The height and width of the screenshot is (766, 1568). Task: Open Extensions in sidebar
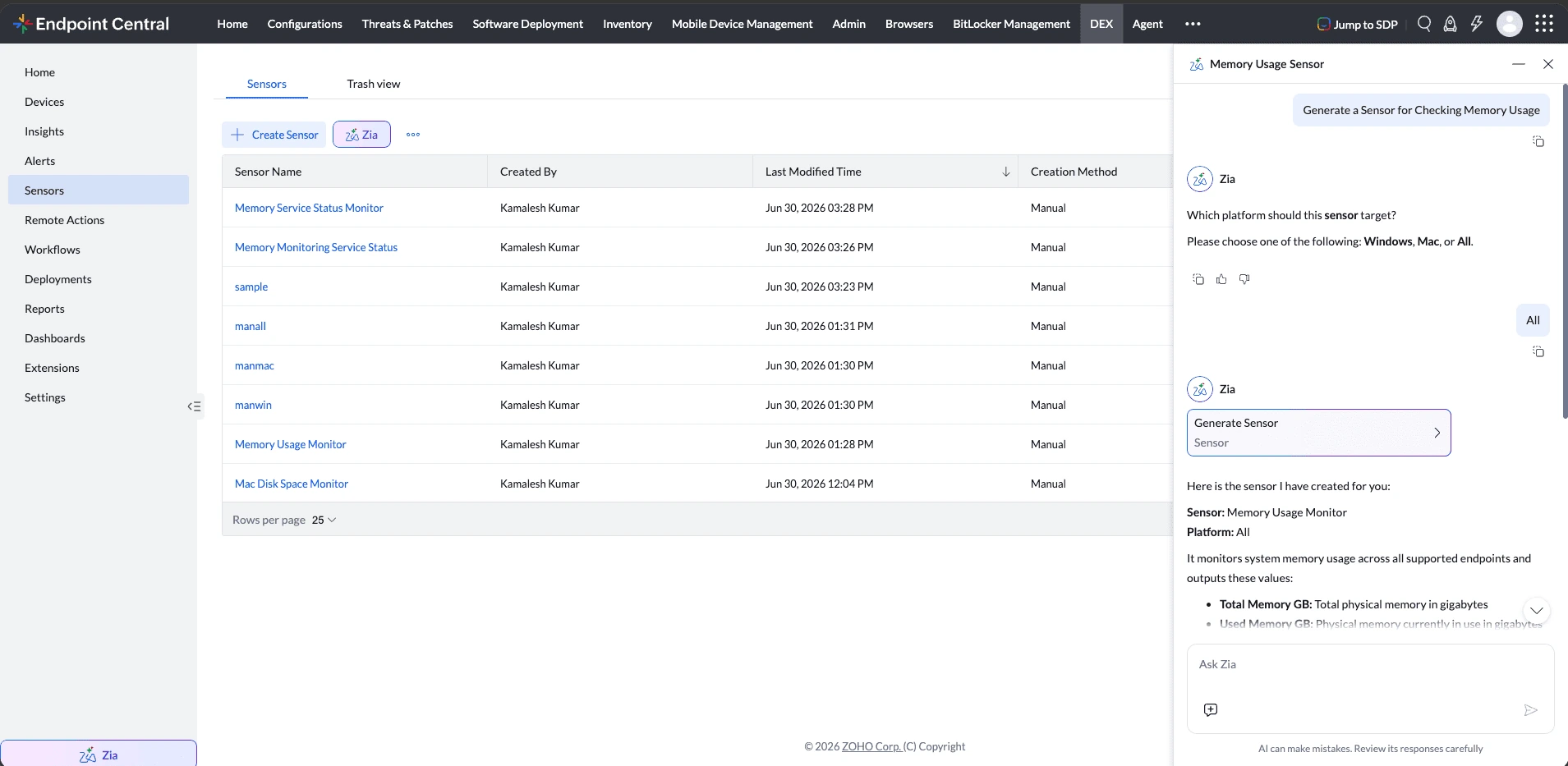(99, 368)
